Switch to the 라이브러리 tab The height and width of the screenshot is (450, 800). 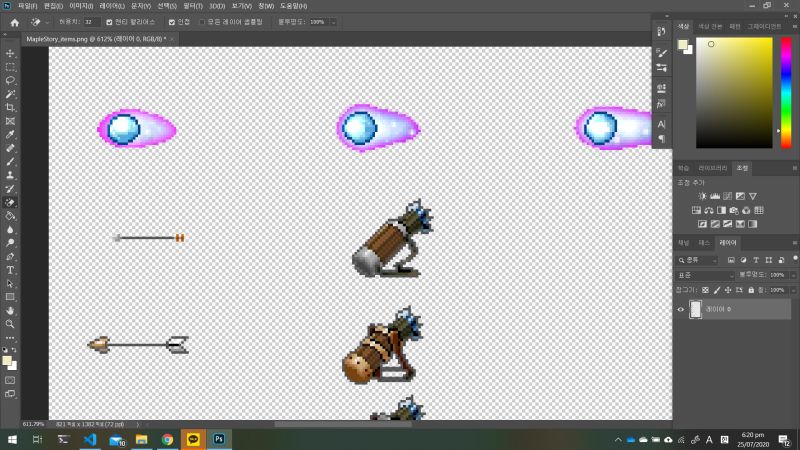[x=713, y=168]
